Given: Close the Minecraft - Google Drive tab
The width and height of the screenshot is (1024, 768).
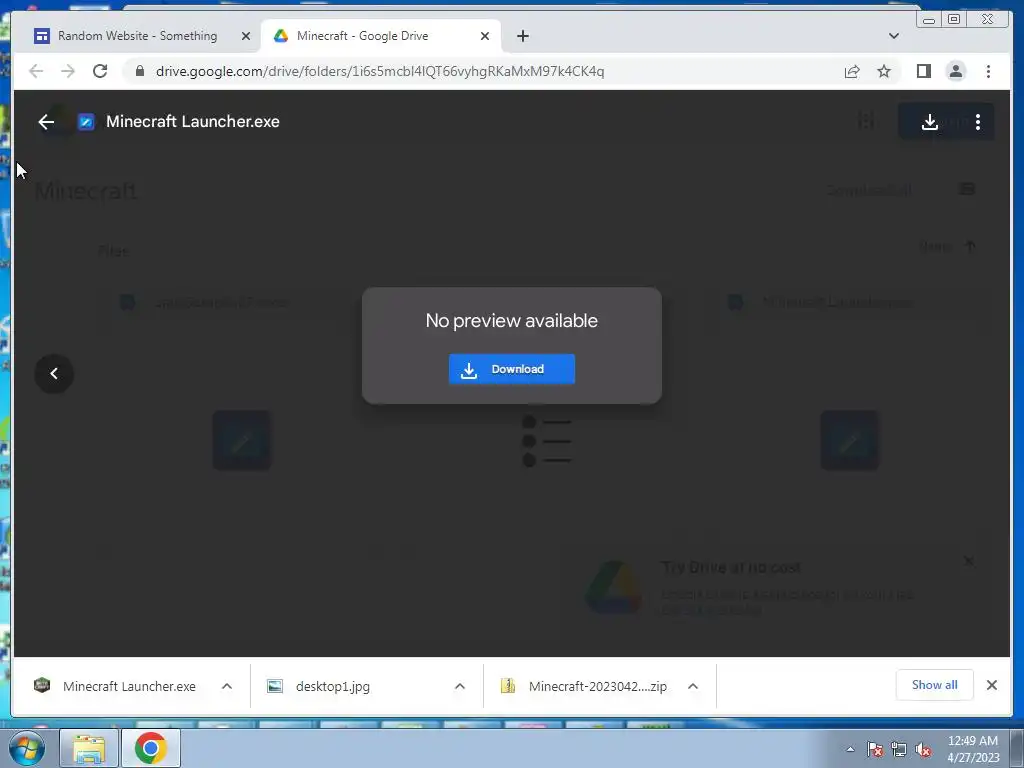Looking at the screenshot, I should pos(485,37).
